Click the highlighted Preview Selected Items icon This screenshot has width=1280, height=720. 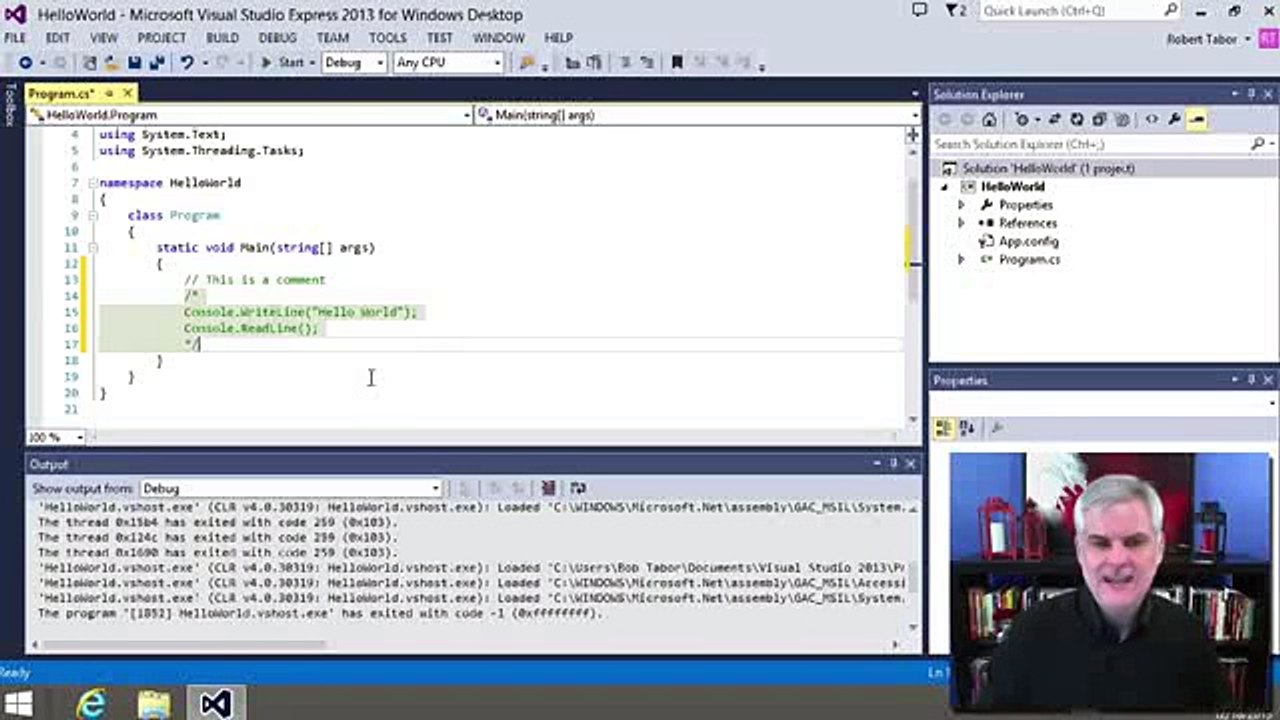point(1197,120)
